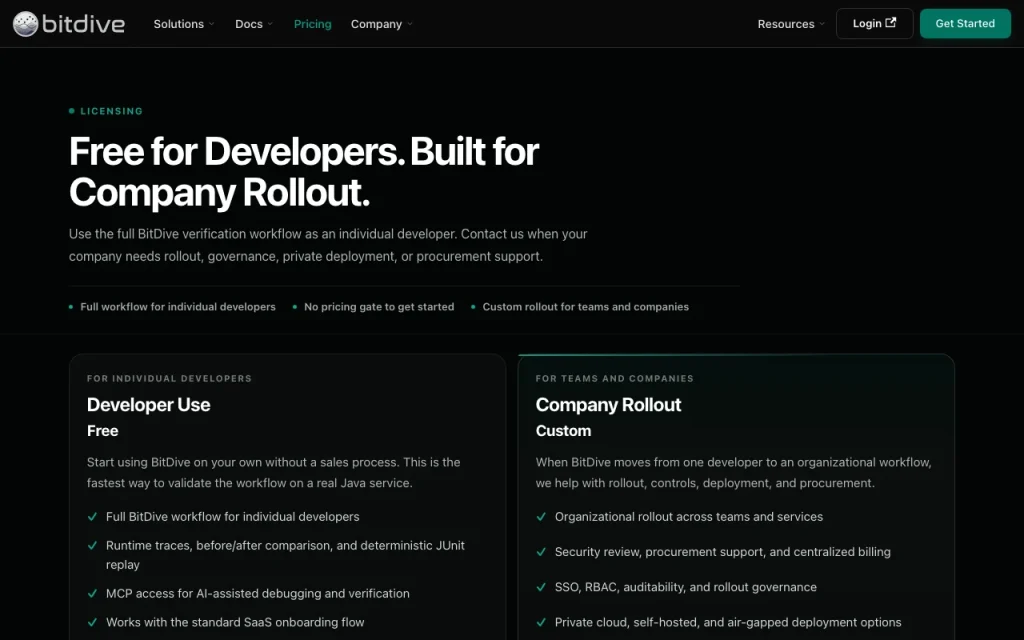Click checkmark beside SSO, RBAC line
The width and height of the screenshot is (1024, 640).
pos(541,587)
